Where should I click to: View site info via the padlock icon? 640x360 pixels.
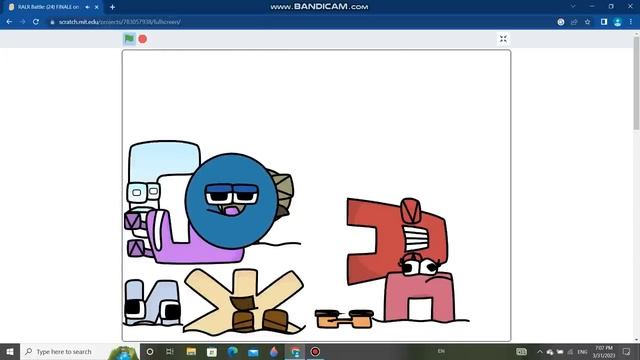pyautogui.click(x=52, y=22)
